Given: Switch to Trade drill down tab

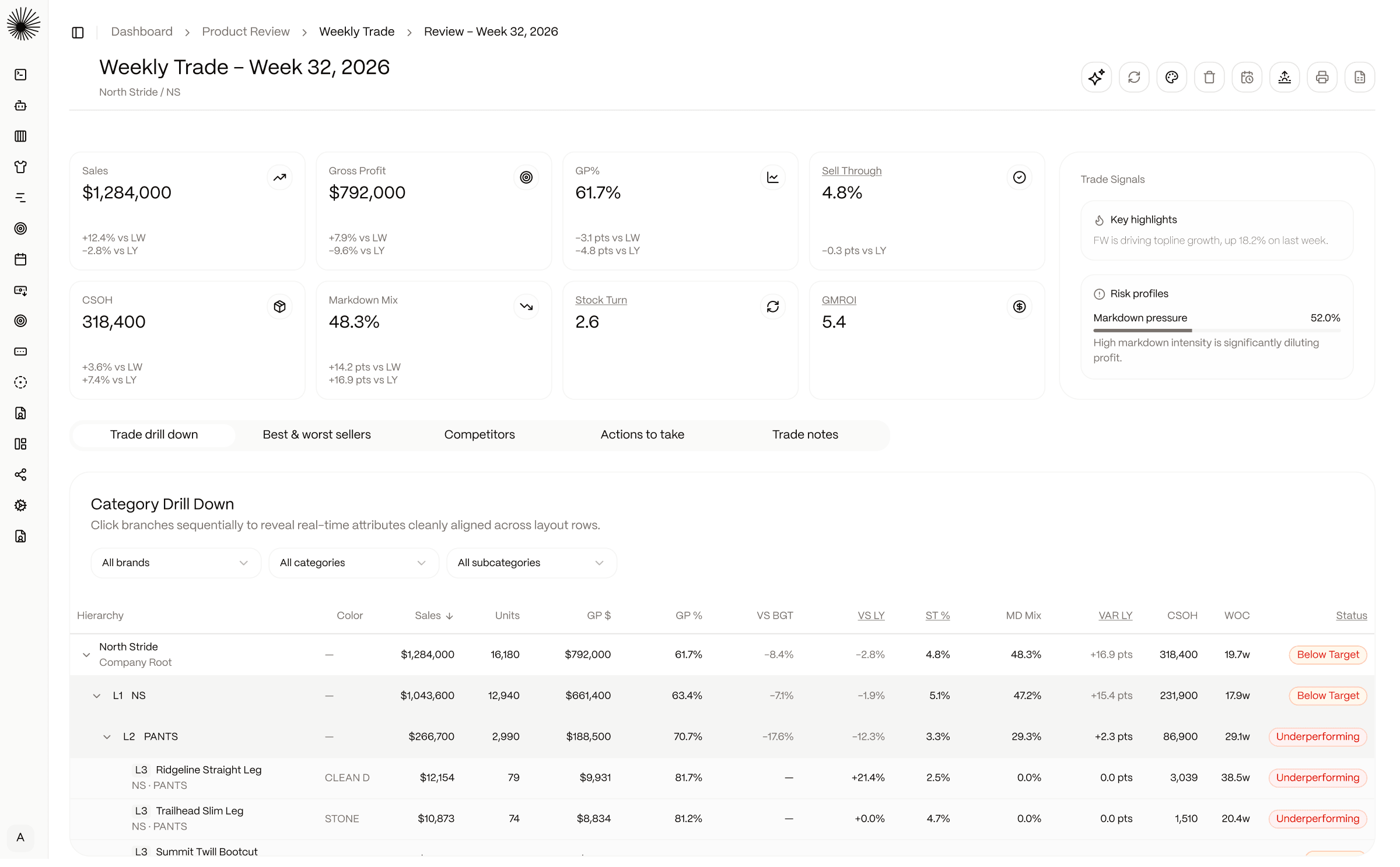Looking at the screenshot, I should 154,435.
